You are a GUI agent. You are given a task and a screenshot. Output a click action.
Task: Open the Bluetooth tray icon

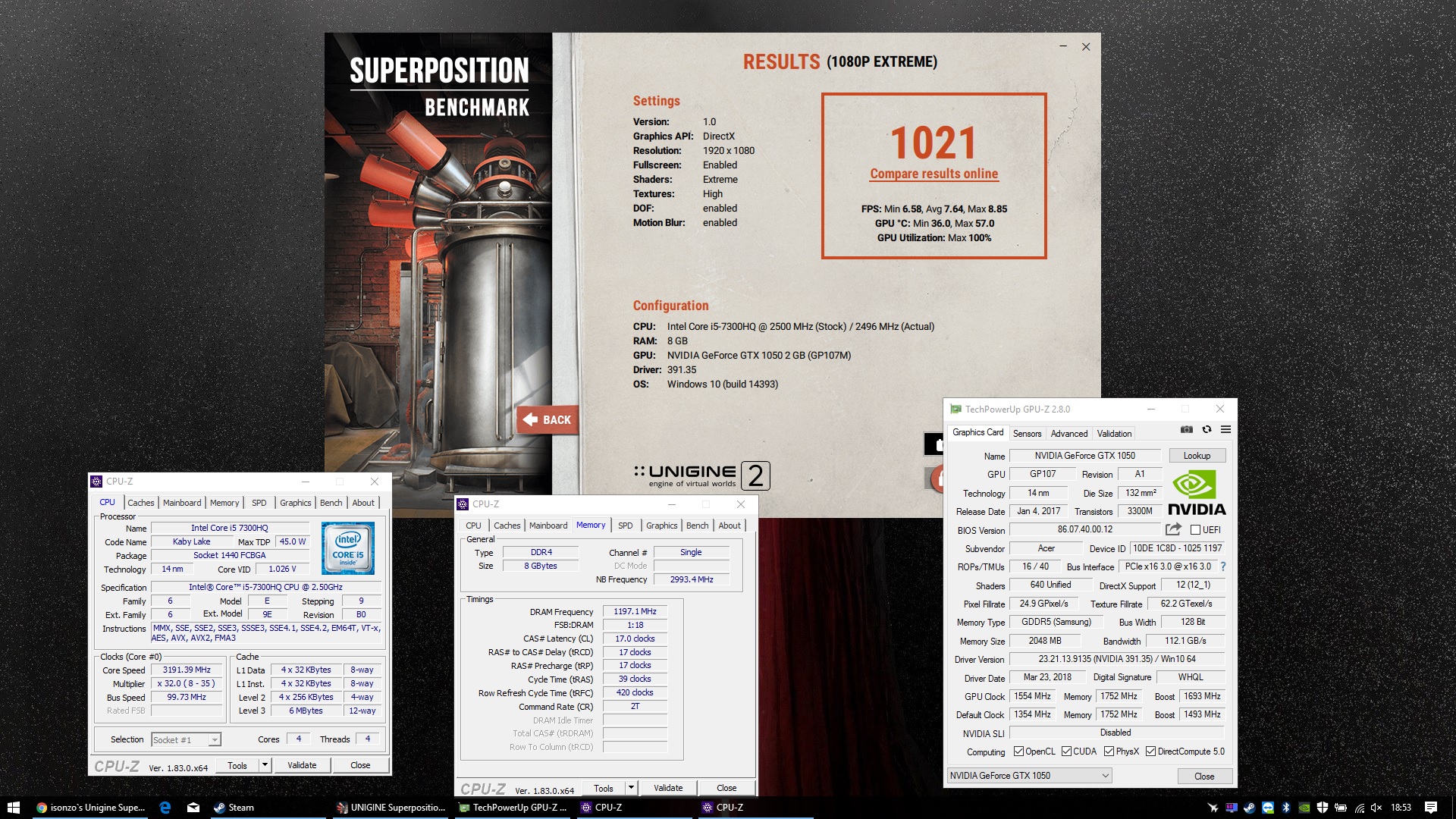click(x=1286, y=808)
